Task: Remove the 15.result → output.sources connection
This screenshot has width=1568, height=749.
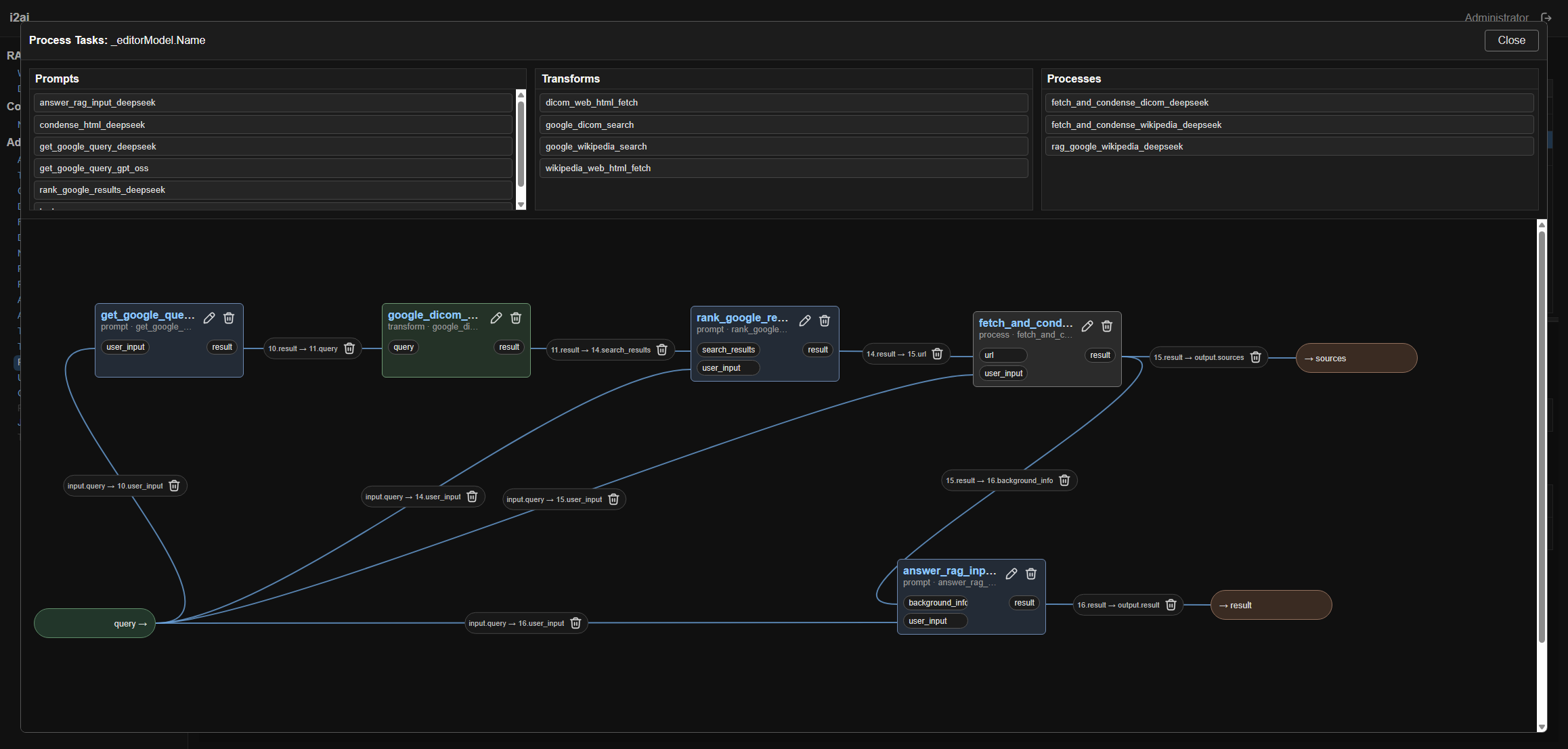Action: coord(1256,357)
